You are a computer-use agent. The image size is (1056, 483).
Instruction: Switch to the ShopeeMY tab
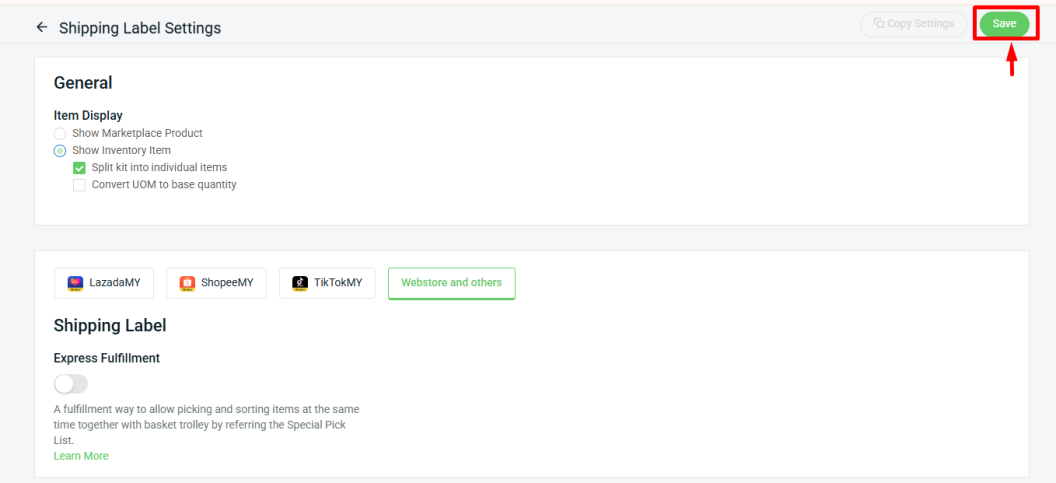pyautogui.click(x=216, y=283)
